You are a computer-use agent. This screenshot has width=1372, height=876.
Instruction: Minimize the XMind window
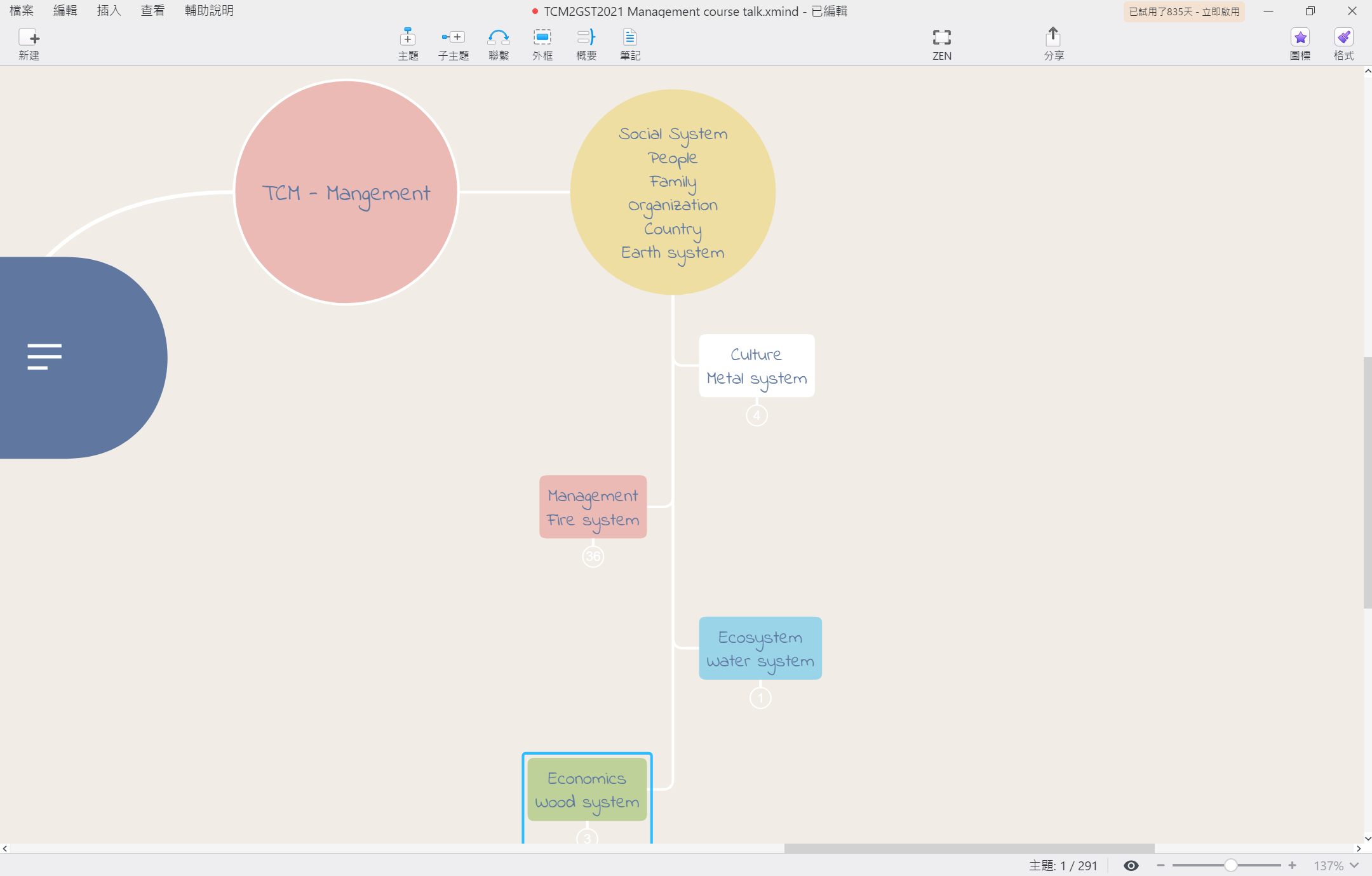[x=1268, y=11]
